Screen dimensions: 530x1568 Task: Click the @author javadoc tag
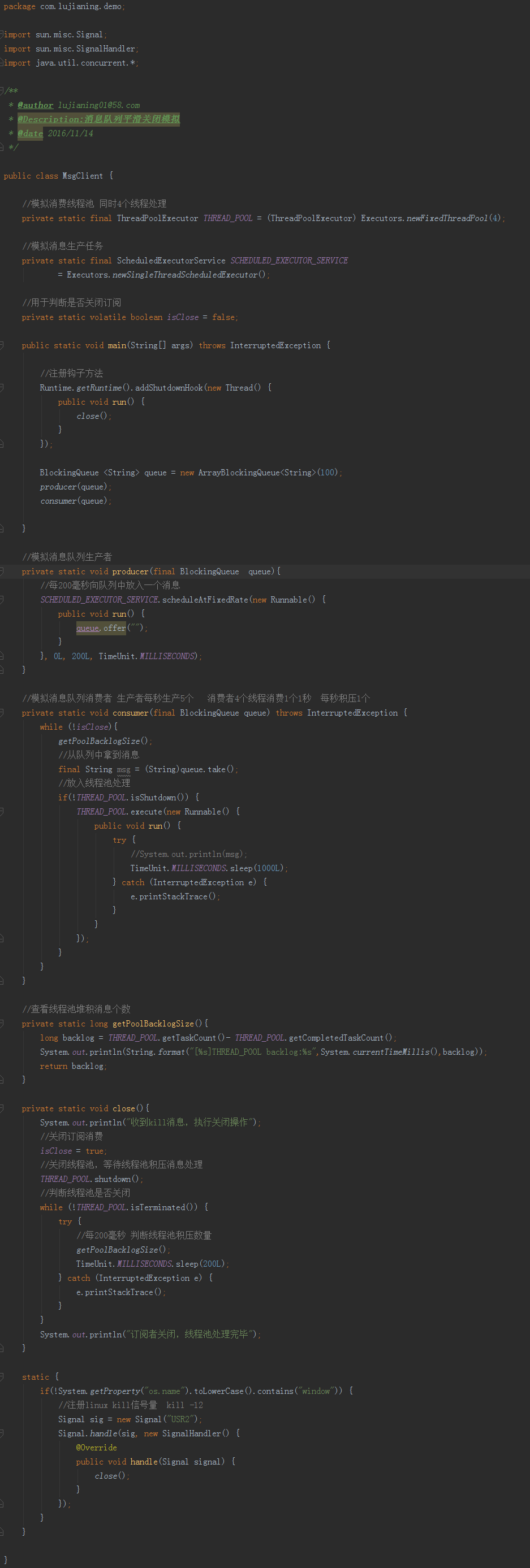35,105
